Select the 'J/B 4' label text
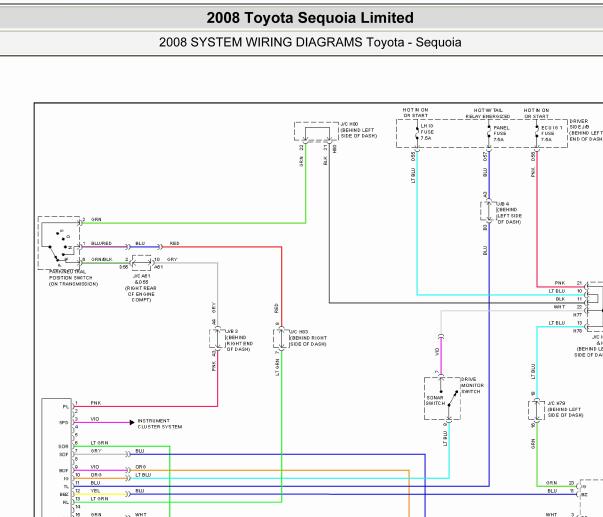 (503, 203)
